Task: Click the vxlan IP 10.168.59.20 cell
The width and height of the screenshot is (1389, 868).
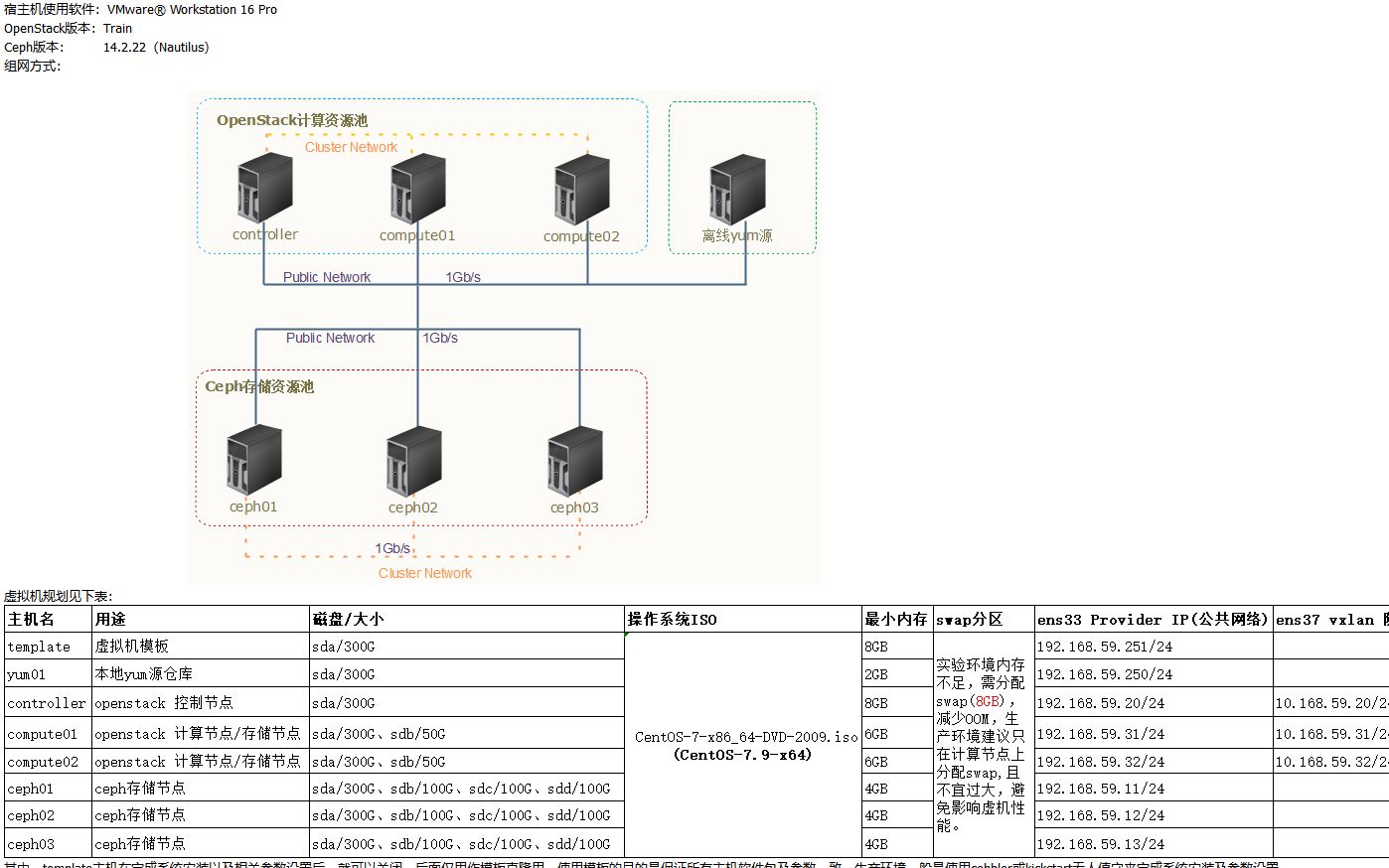Action: (x=1331, y=703)
